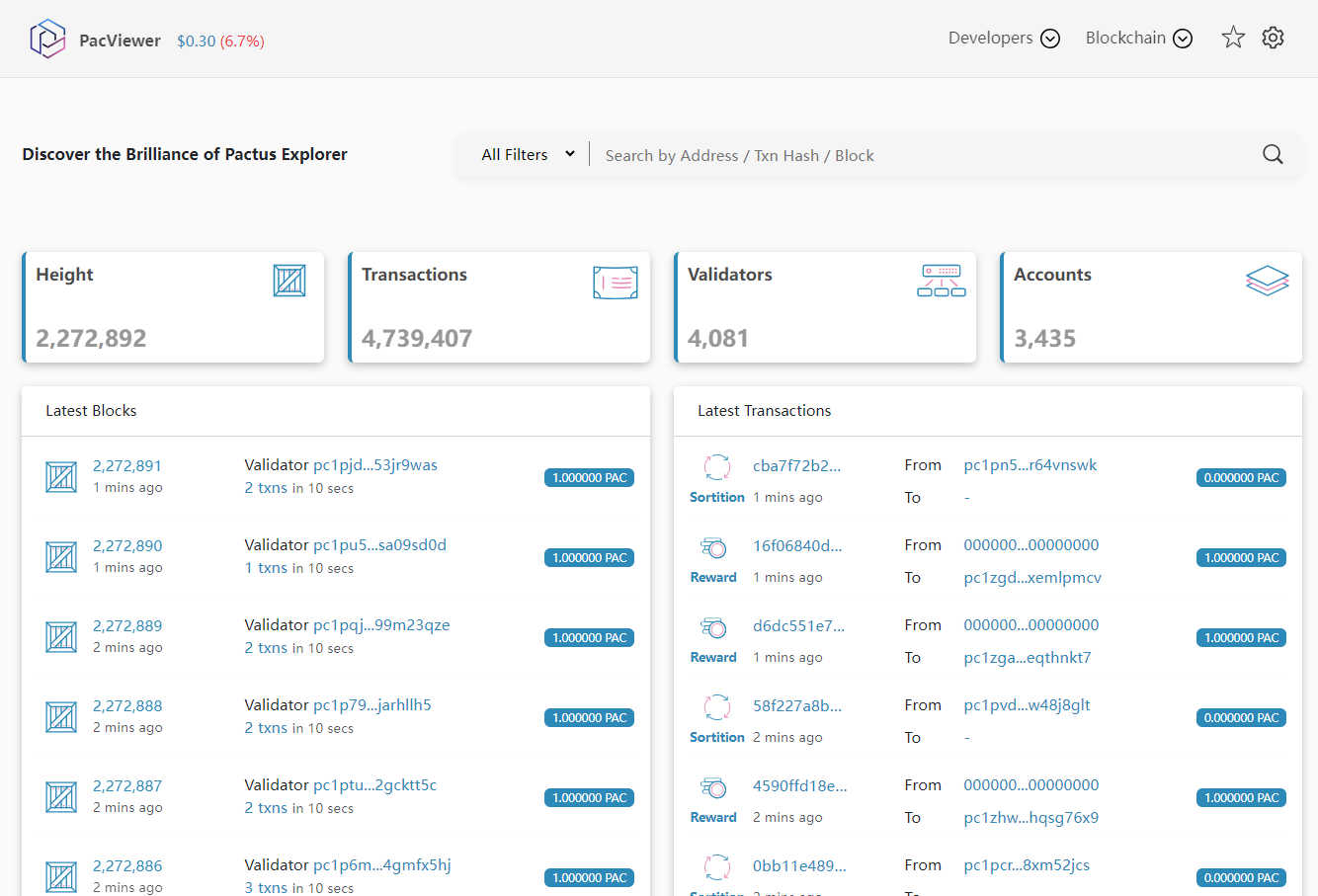Viewport: 1318px width, 896px height.
Task: Open sender address pc1pcr...8xm52jcs
Action: tap(1027, 864)
